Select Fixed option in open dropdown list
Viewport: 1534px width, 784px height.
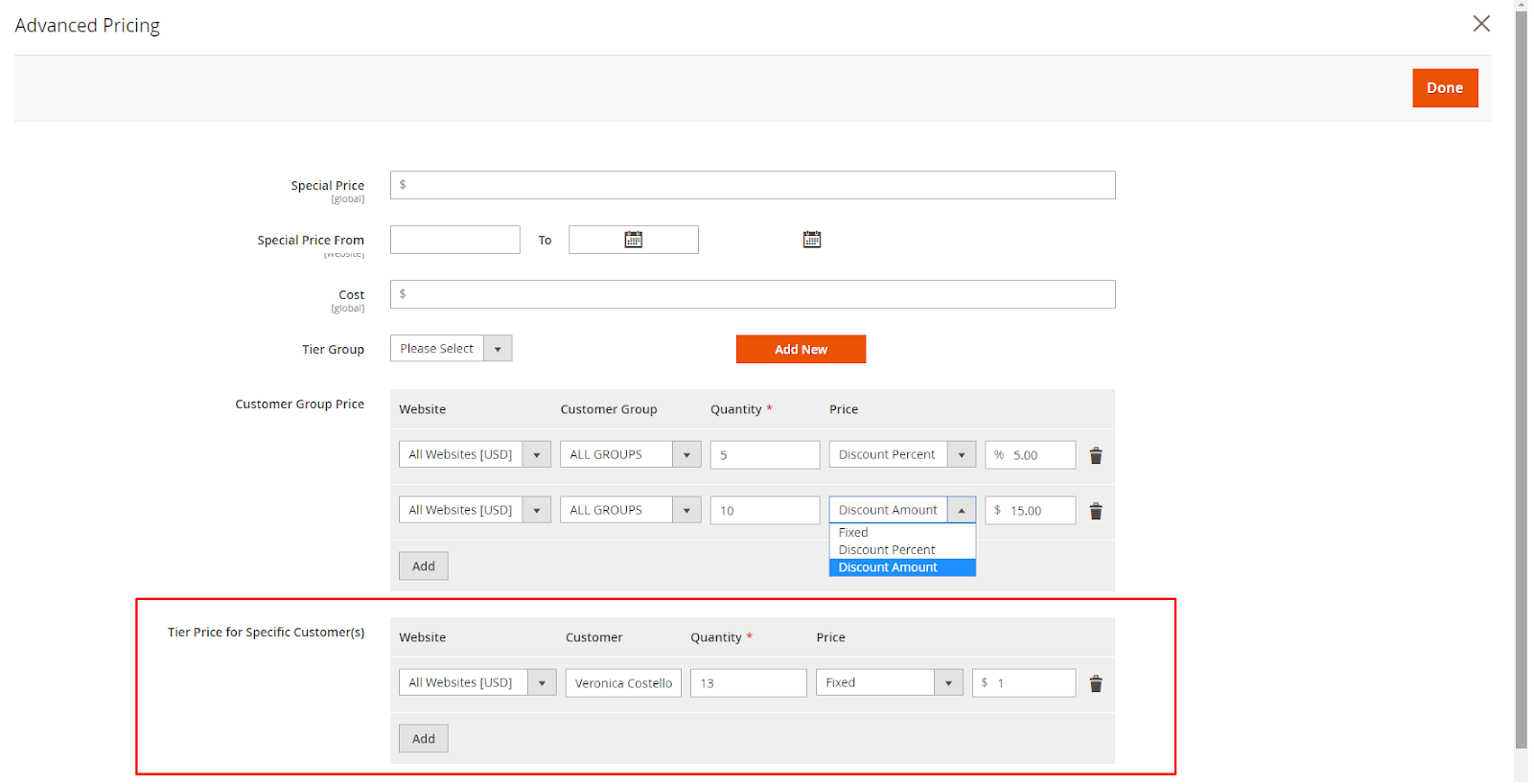coord(853,533)
